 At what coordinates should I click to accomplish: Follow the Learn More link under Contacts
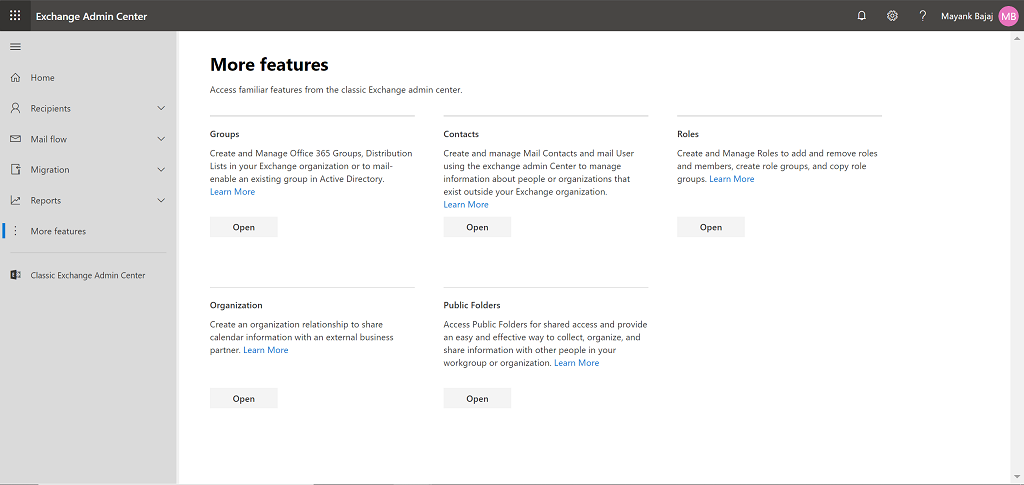pos(466,205)
